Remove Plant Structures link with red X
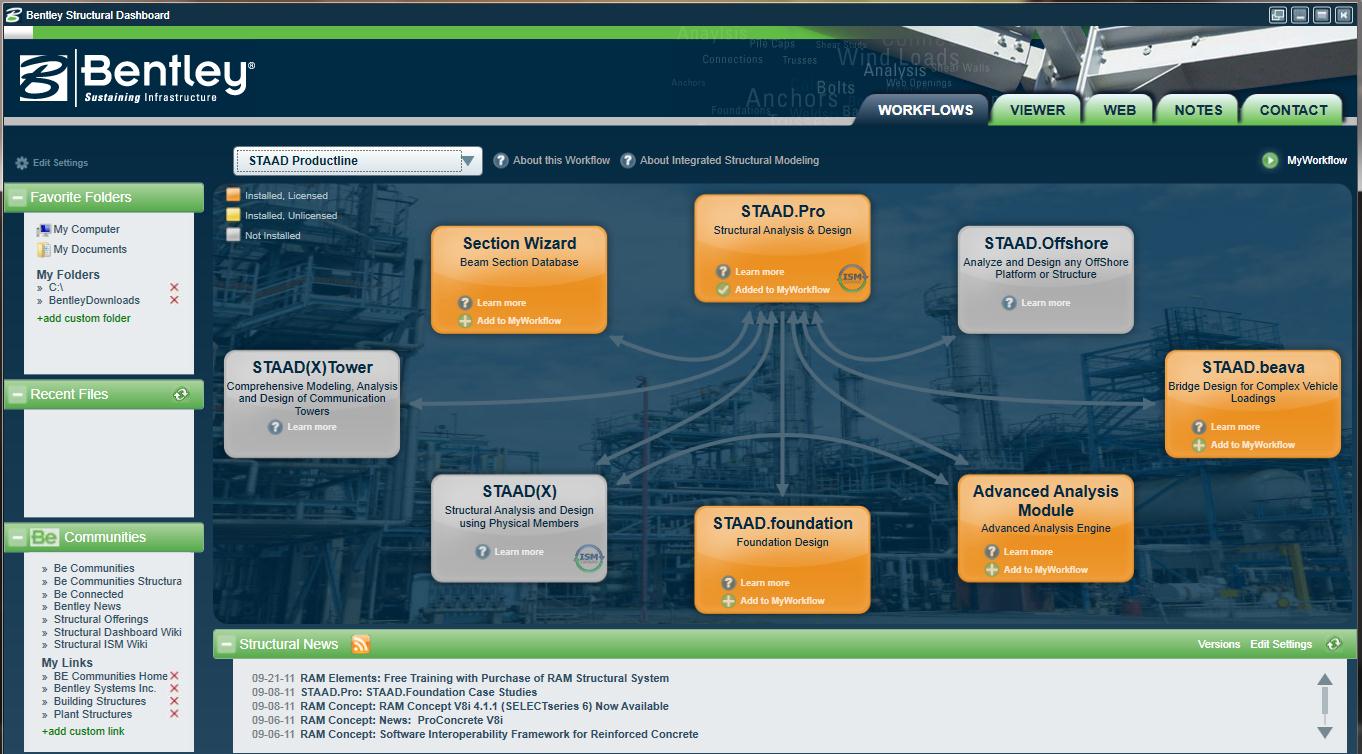 174,715
